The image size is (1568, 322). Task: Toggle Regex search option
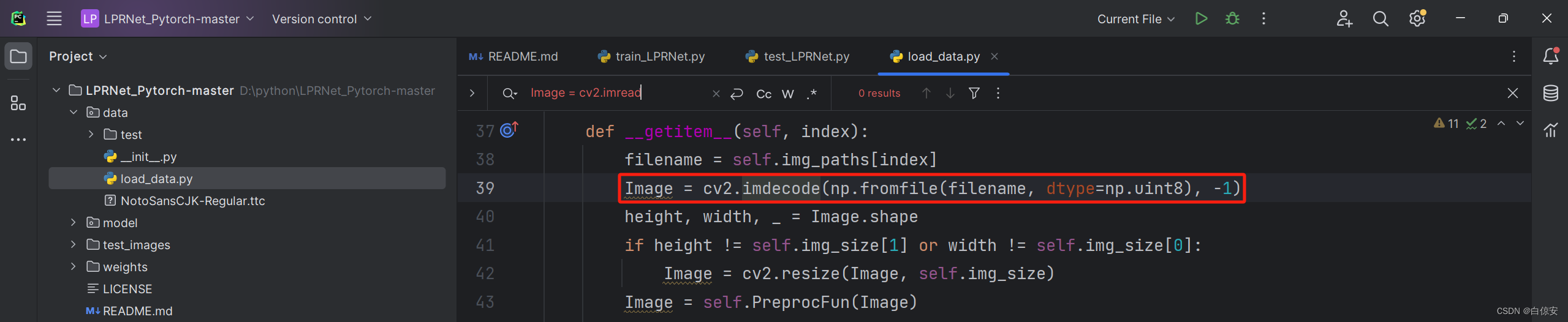pyautogui.click(x=812, y=94)
